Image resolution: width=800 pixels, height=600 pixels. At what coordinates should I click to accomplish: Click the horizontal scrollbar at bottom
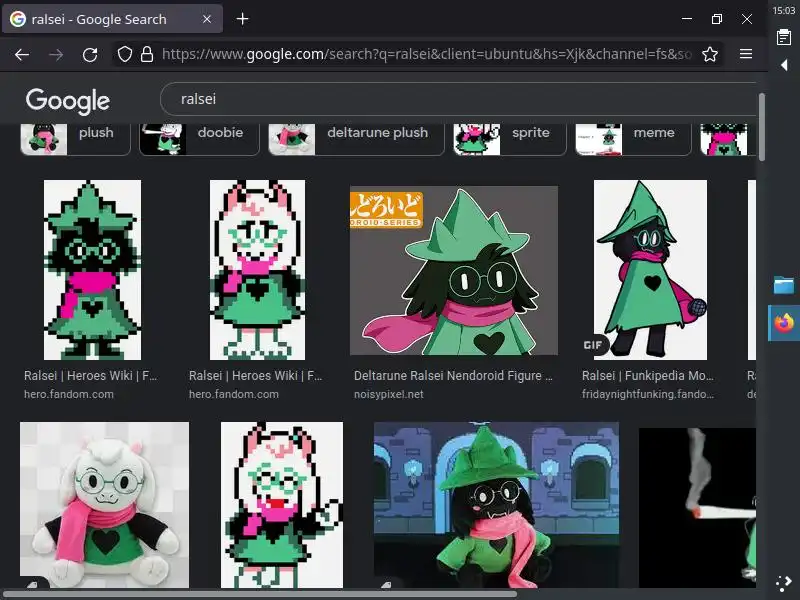[260, 594]
